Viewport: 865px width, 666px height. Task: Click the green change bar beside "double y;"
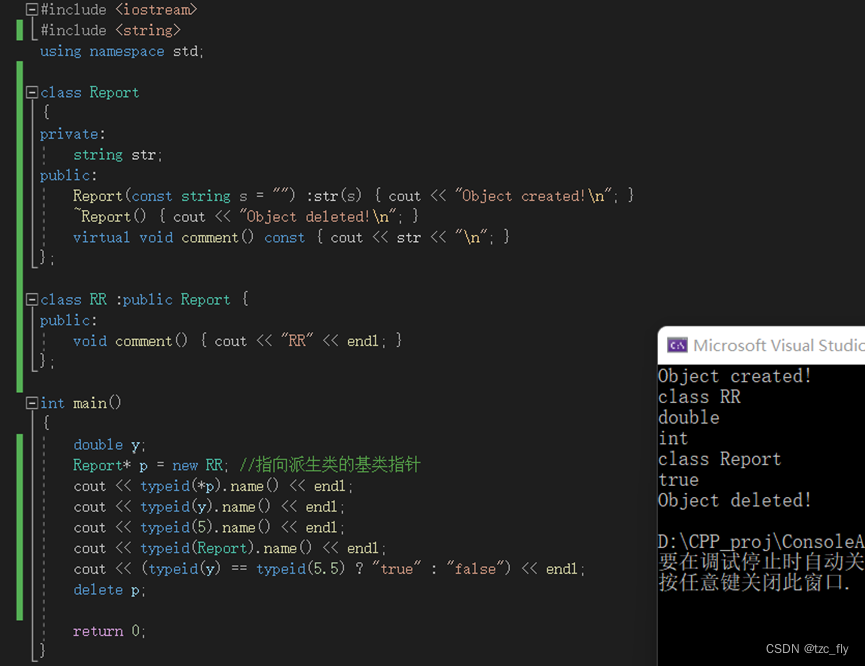click(x=18, y=444)
